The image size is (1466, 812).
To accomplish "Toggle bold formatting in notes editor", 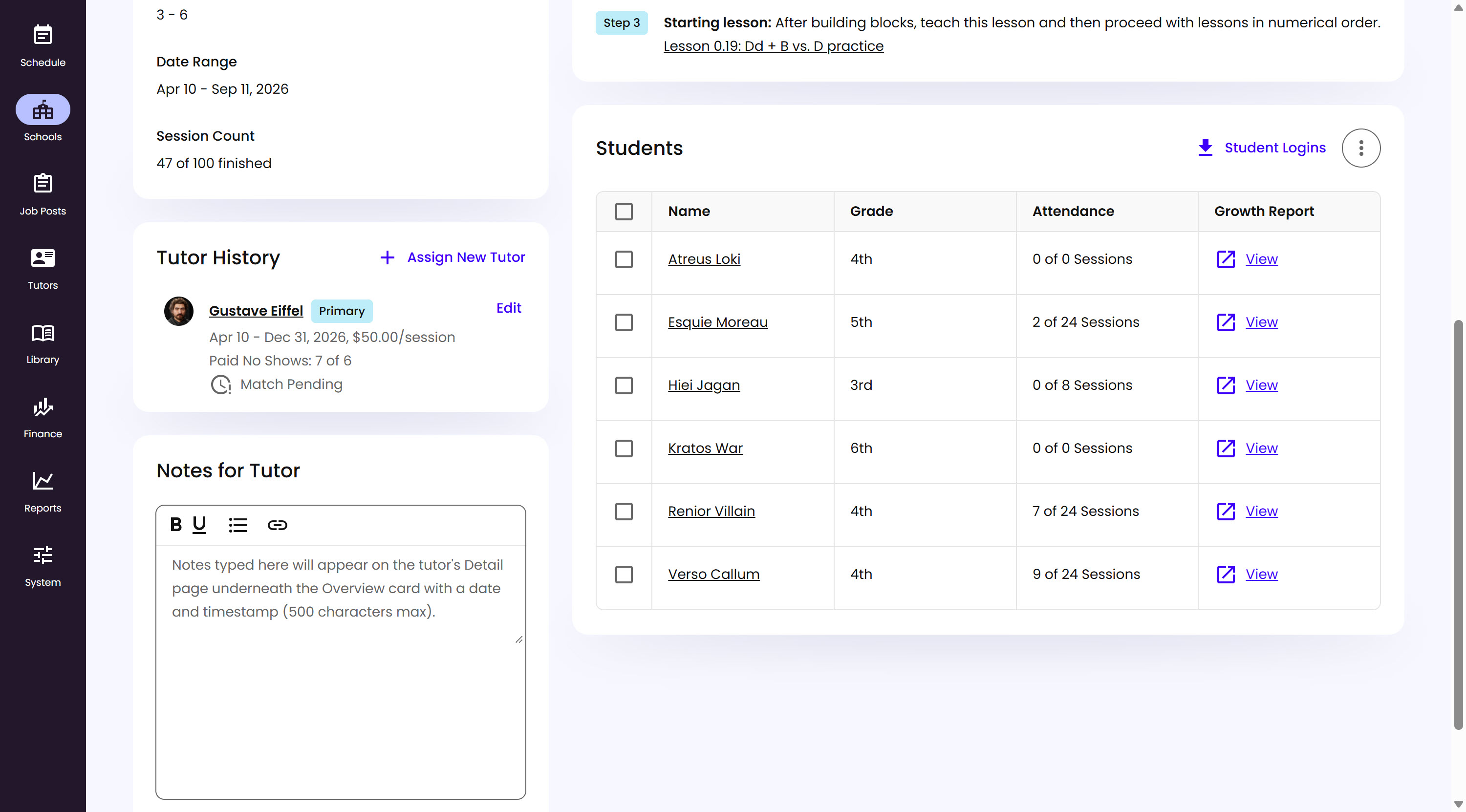I will (x=176, y=525).
